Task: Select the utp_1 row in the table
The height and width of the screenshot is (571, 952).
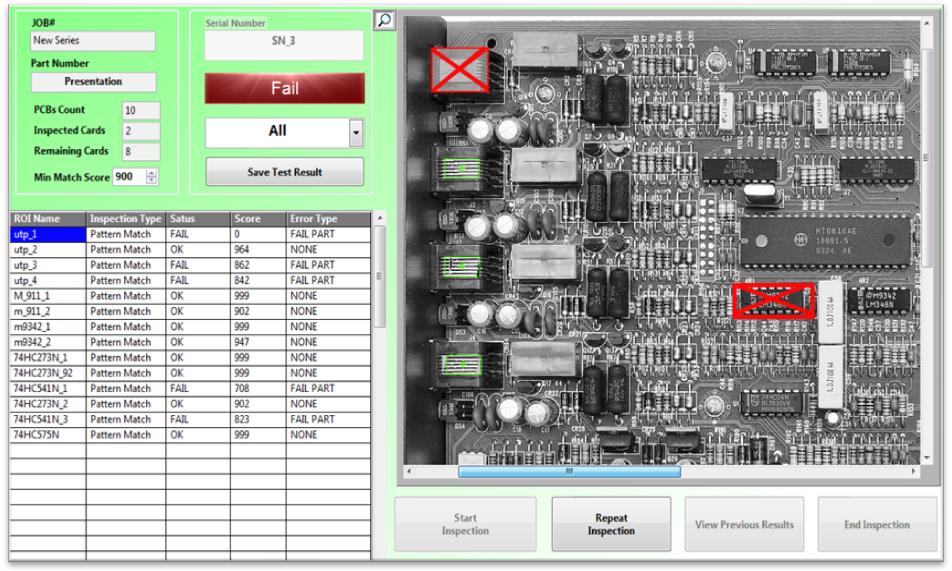Action: tap(48, 232)
